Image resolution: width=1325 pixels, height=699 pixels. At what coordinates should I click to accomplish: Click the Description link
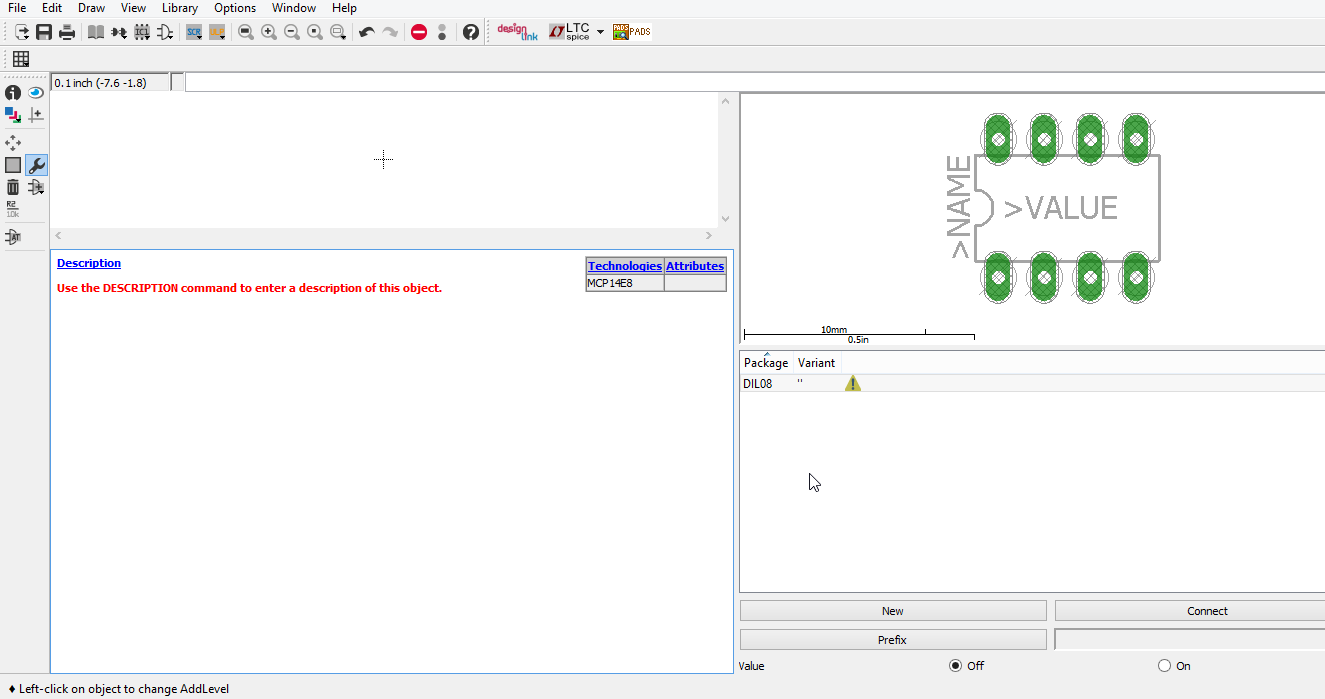pos(89,263)
